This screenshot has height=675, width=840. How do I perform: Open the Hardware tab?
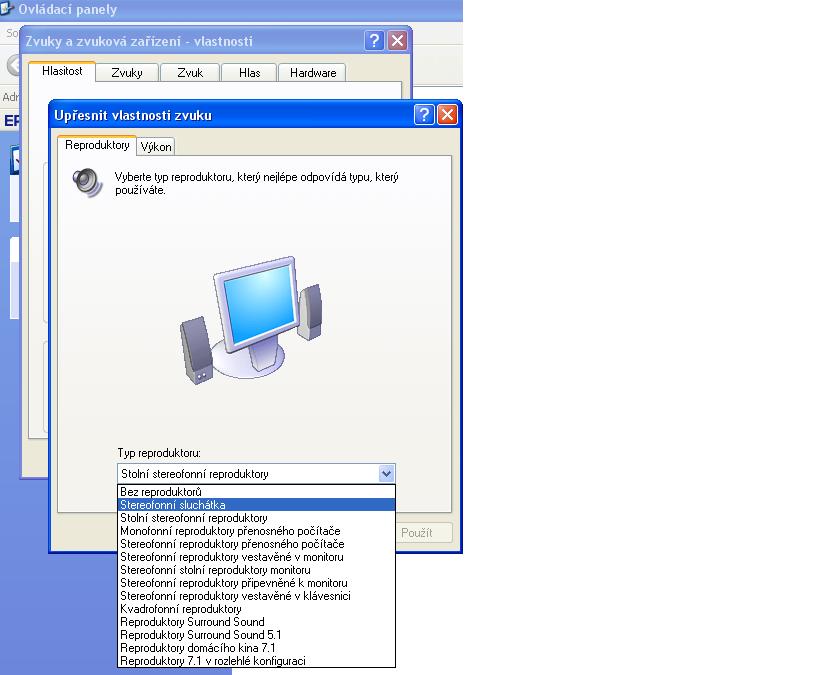313,73
